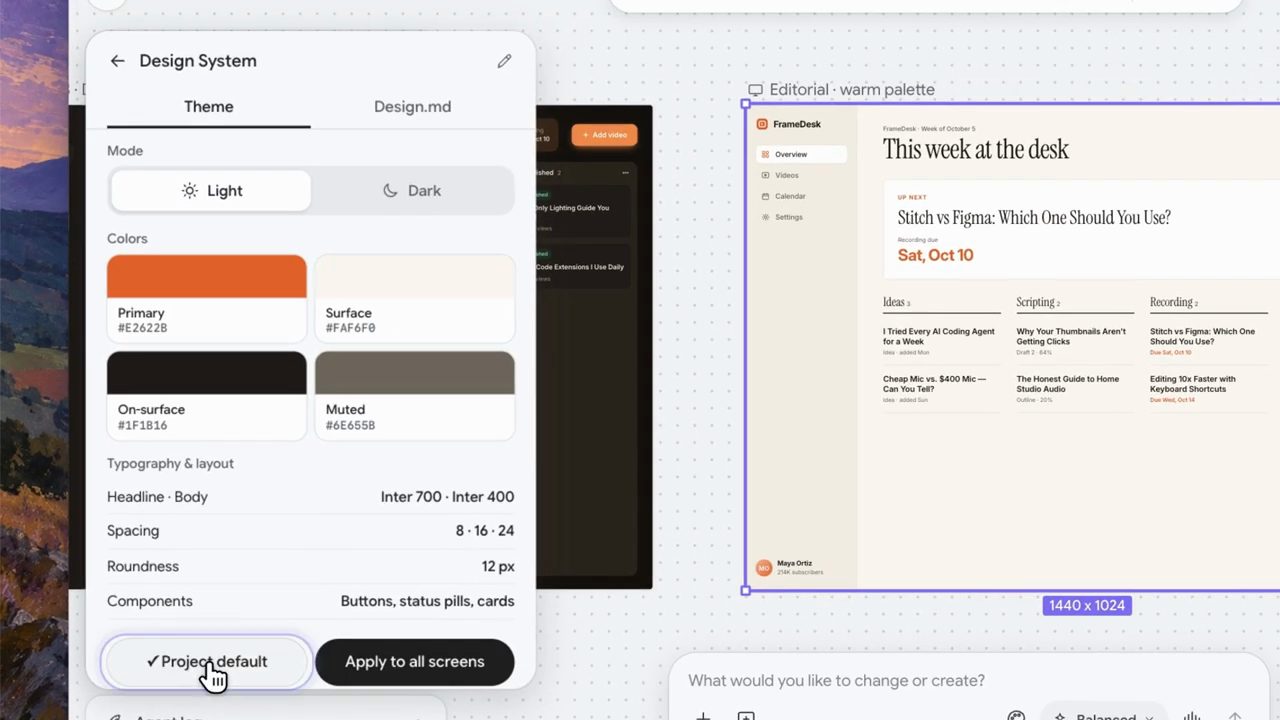Switch to the Theme tab
The image size is (1280, 720).
click(209, 107)
